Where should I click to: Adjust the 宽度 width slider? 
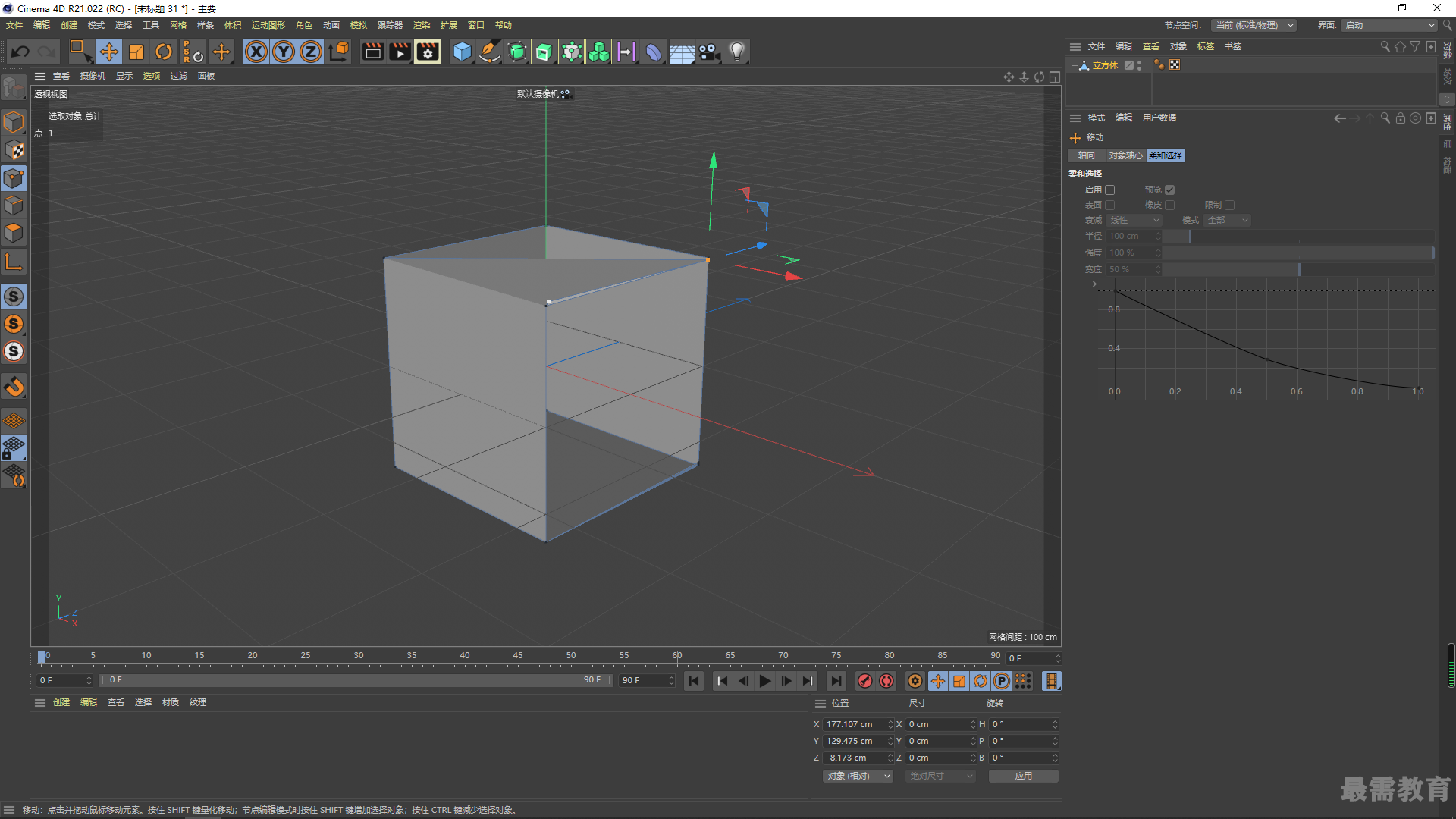[x=1298, y=269]
